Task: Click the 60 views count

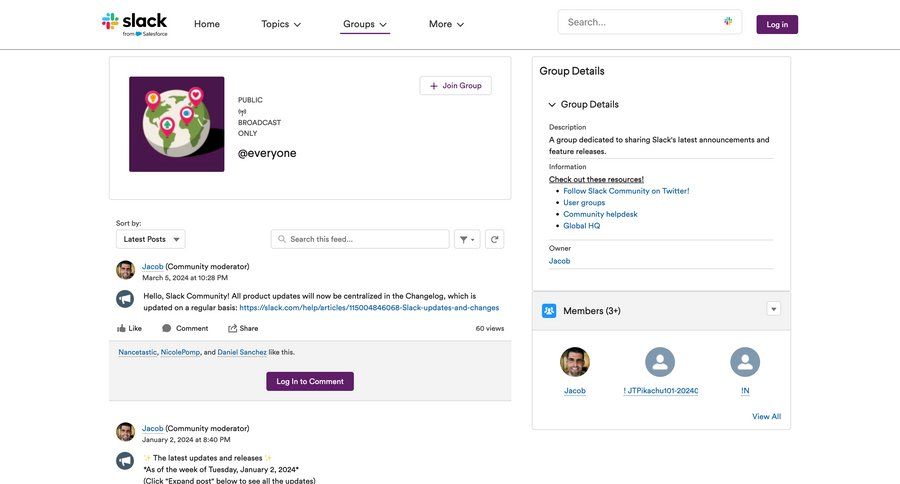Action: pyautogui.click(x=490, y=328)
